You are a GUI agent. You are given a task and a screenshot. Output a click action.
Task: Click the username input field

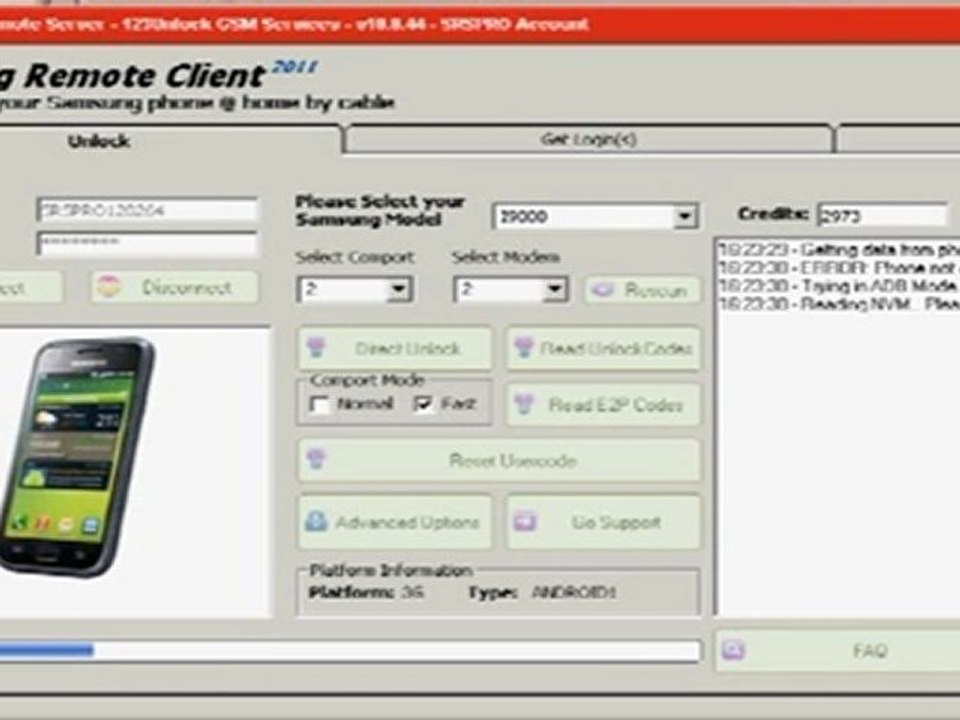148,210
